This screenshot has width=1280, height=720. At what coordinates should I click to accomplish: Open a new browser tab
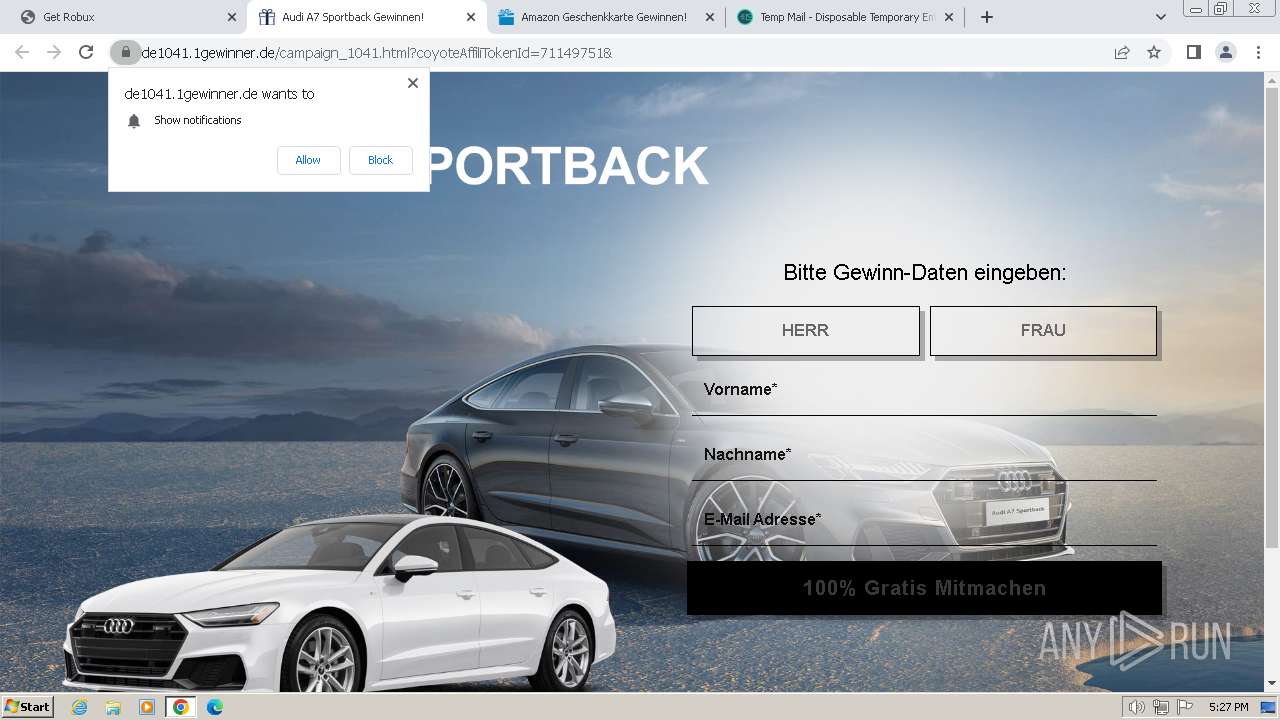pyautogui.click(x=987, y=17)
